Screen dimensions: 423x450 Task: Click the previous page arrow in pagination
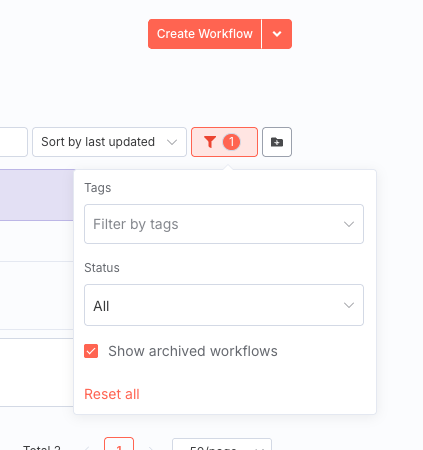point(87,448)
